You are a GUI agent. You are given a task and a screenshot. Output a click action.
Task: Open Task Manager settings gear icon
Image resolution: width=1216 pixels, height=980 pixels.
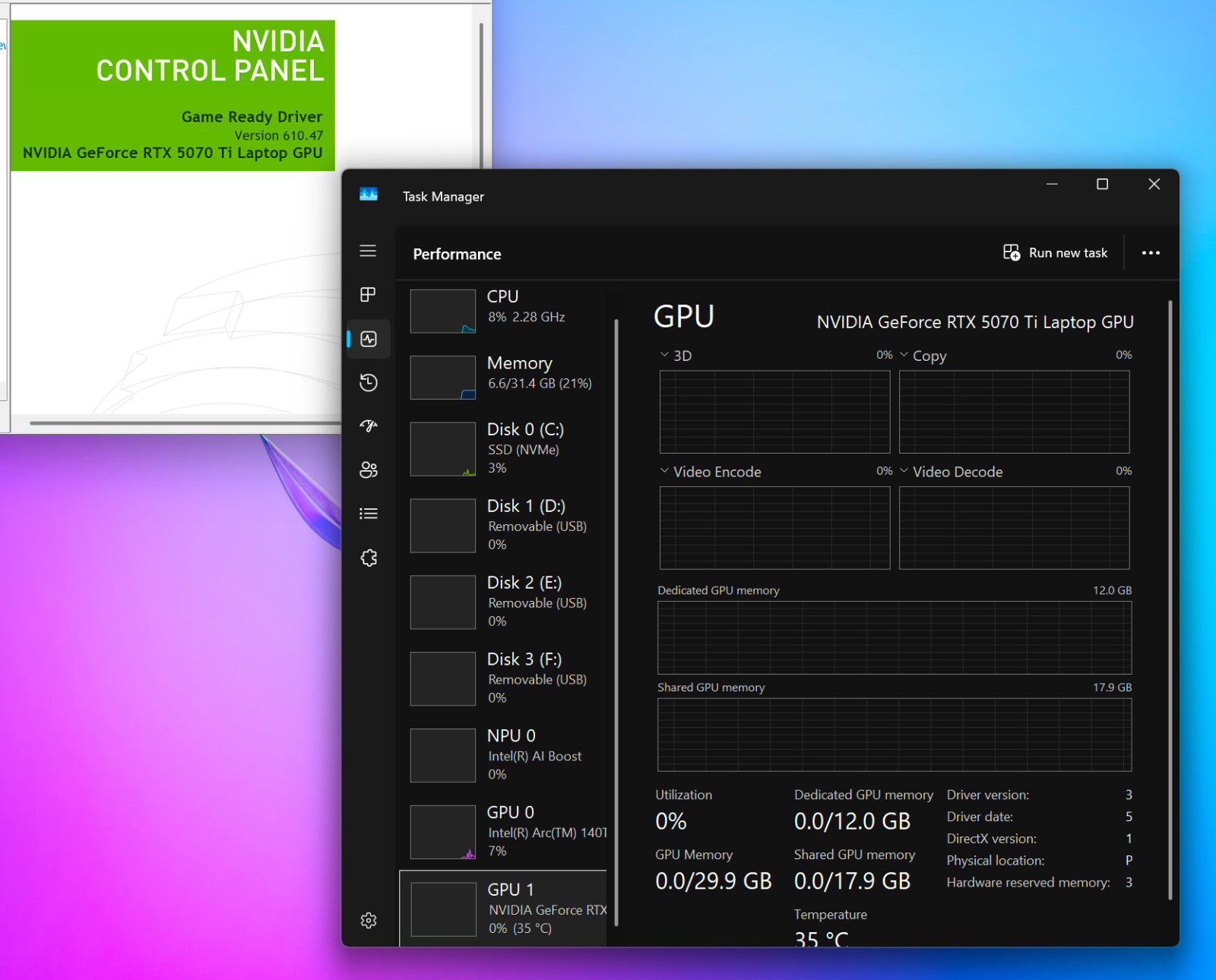(369, 921)
